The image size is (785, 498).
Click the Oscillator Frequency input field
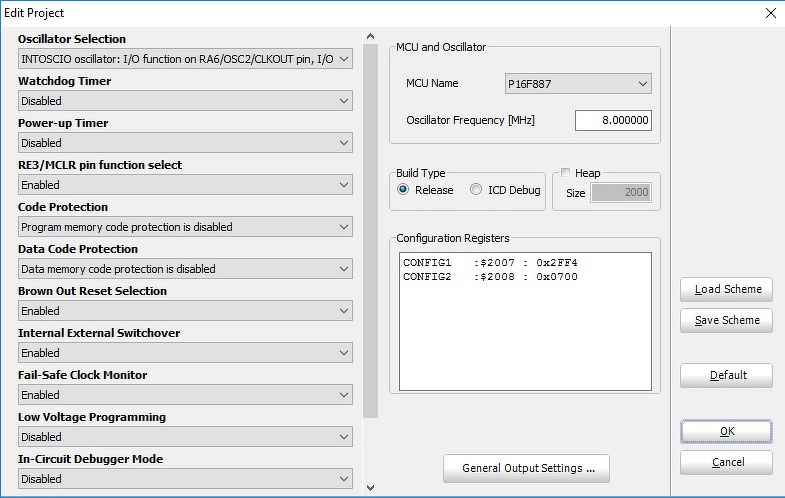(x=613, y=121)
